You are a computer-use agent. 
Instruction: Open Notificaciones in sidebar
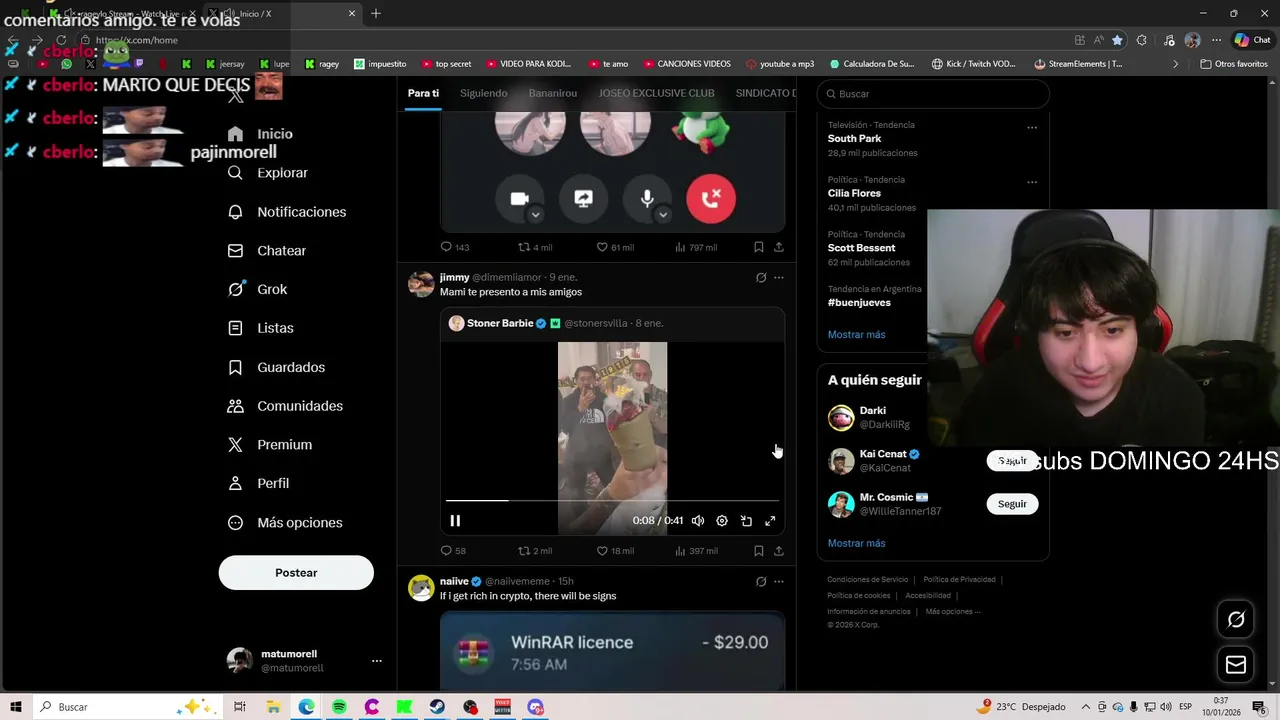click(287, 212)
